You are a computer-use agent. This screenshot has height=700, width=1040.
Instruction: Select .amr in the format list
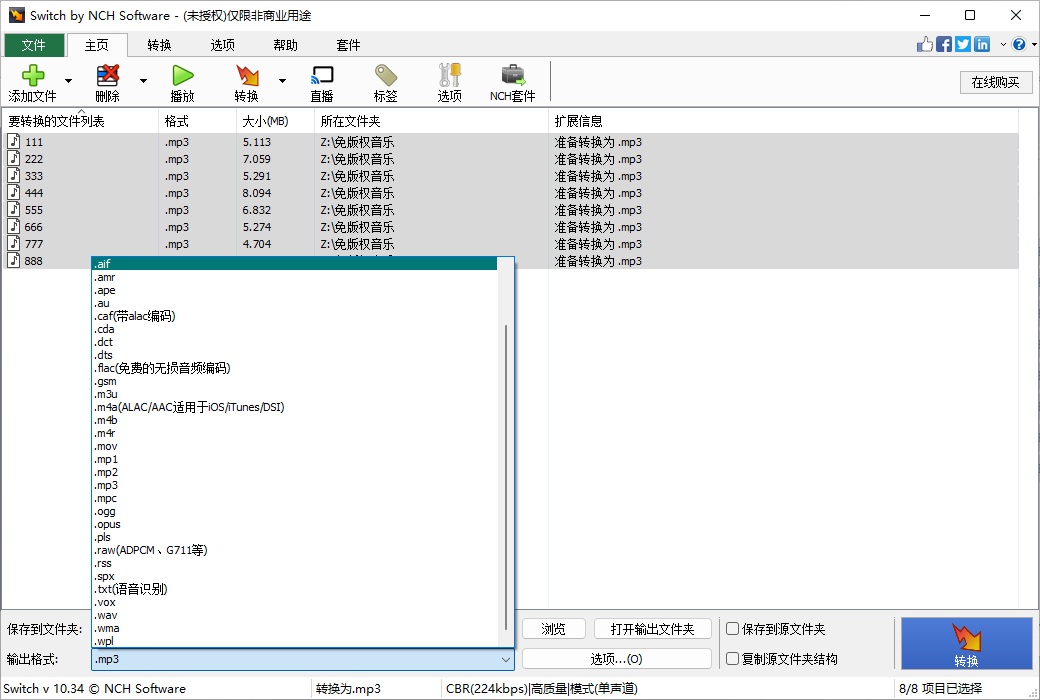[x=294, y=277]
